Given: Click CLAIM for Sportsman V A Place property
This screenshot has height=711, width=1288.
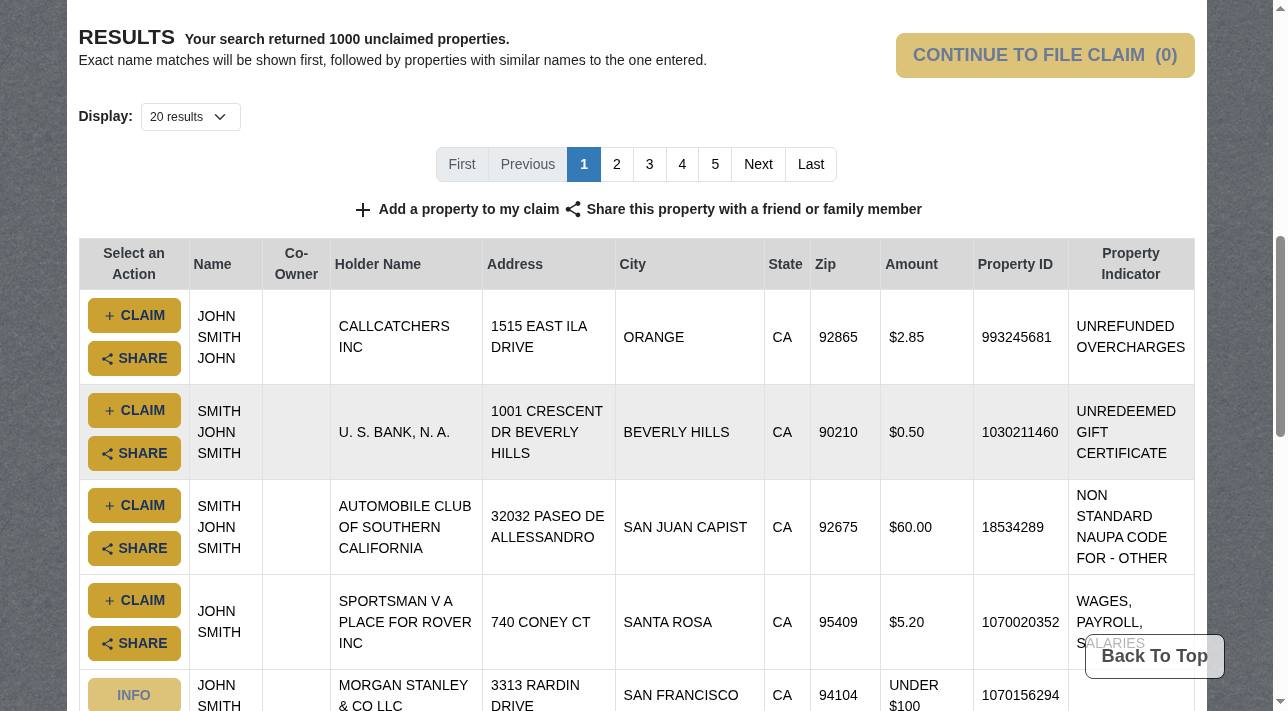Looking at the screenshot, I should point(134,600).
